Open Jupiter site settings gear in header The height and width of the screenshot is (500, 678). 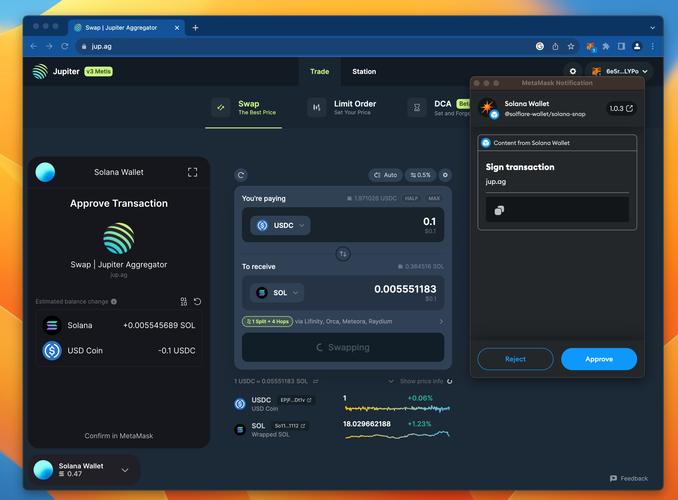(x=572, y=71)
